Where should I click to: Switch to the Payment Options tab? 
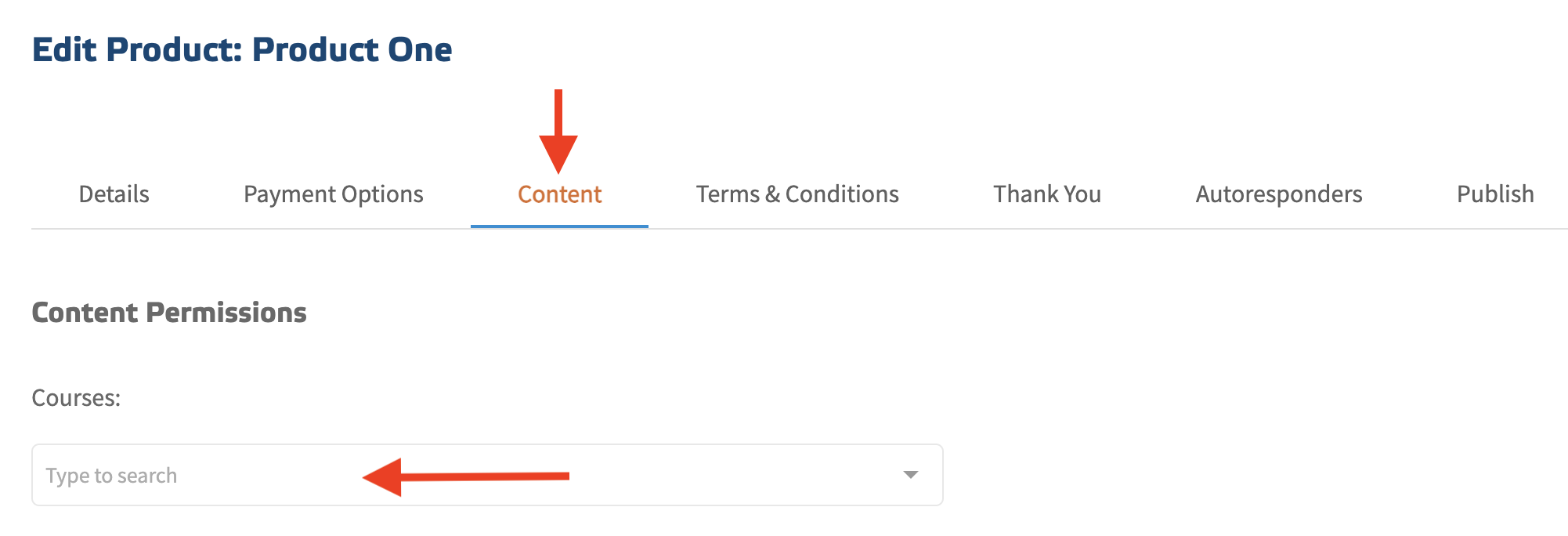coord(333,194)
